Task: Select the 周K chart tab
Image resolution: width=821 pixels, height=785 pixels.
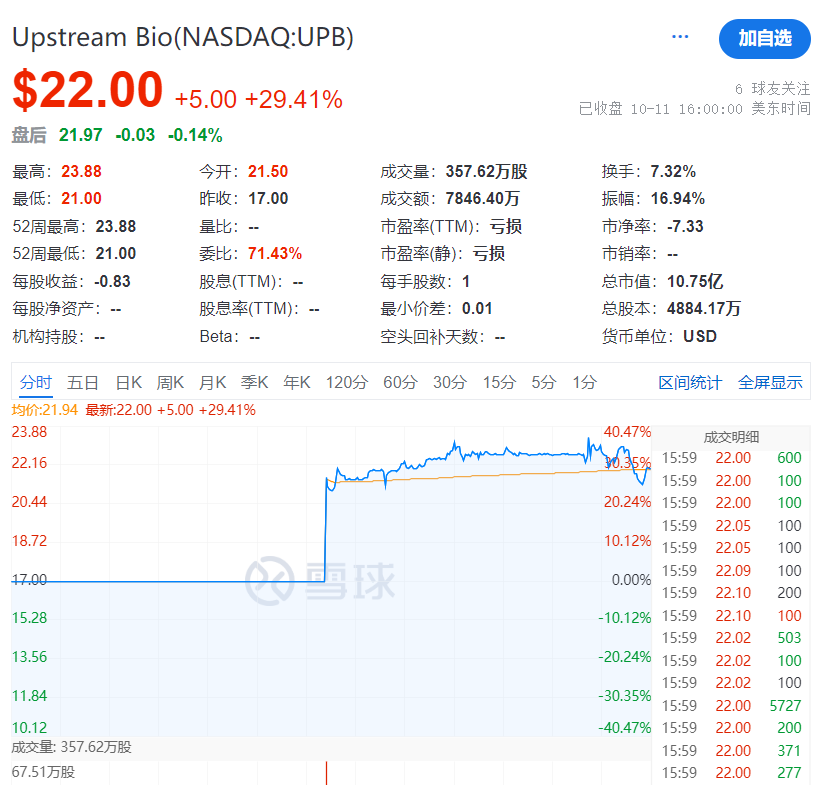Action: tap(170, 382)
